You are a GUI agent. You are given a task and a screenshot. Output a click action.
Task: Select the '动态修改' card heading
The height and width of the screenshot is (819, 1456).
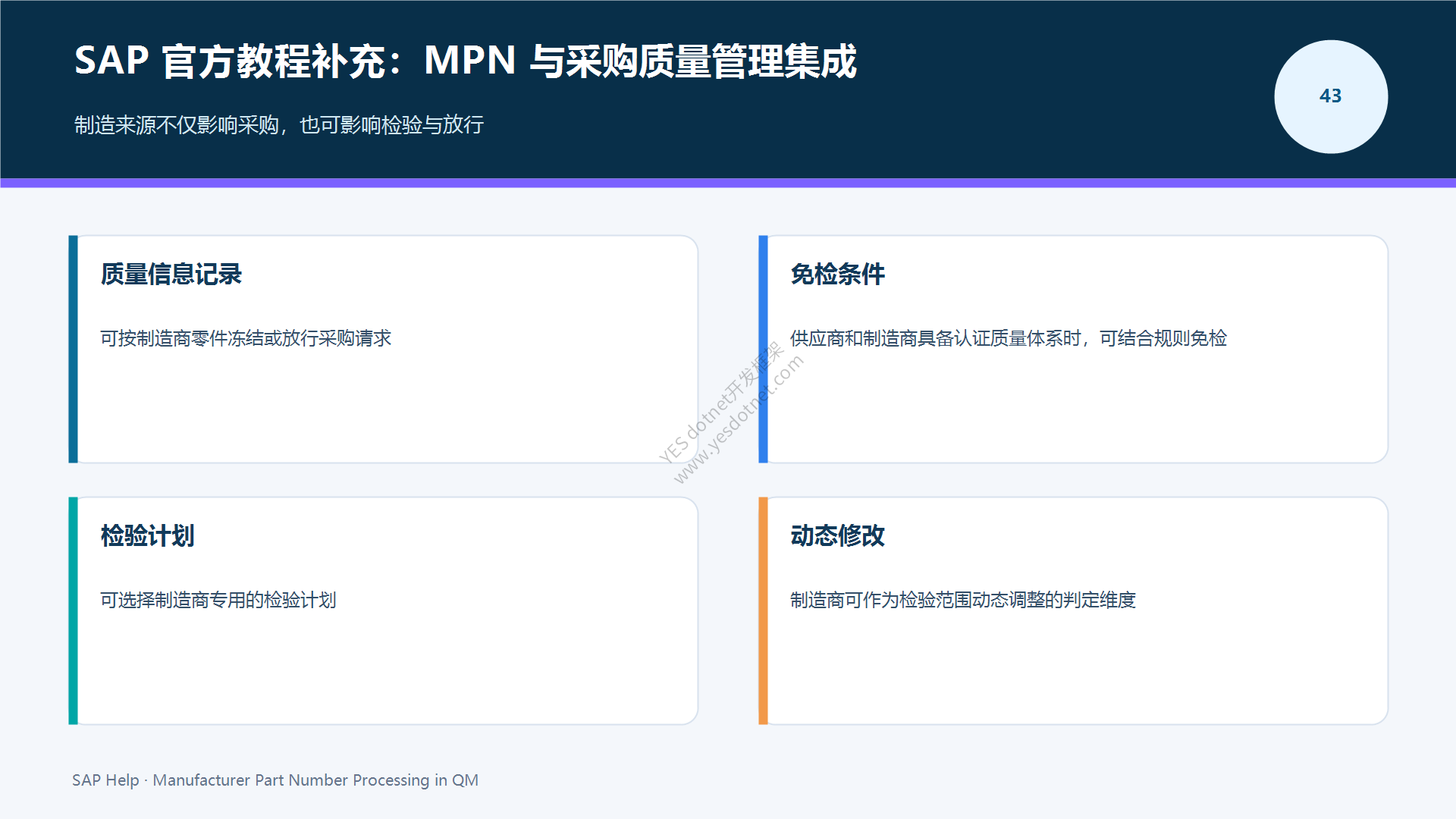837,535
